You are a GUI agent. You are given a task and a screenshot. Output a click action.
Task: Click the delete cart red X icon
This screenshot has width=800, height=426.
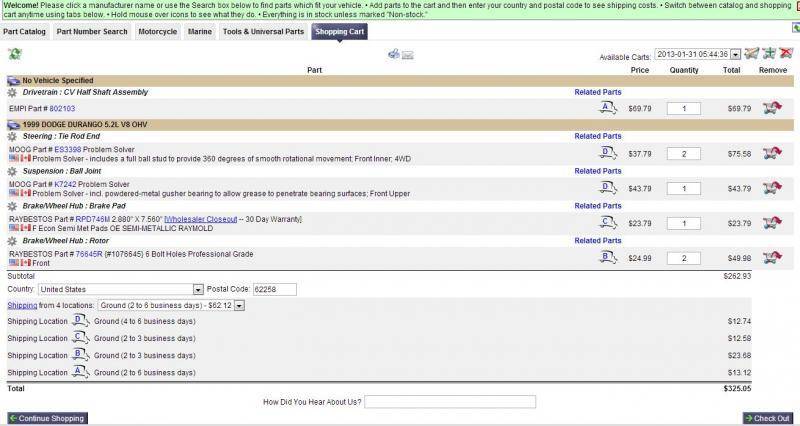(787, 53)
